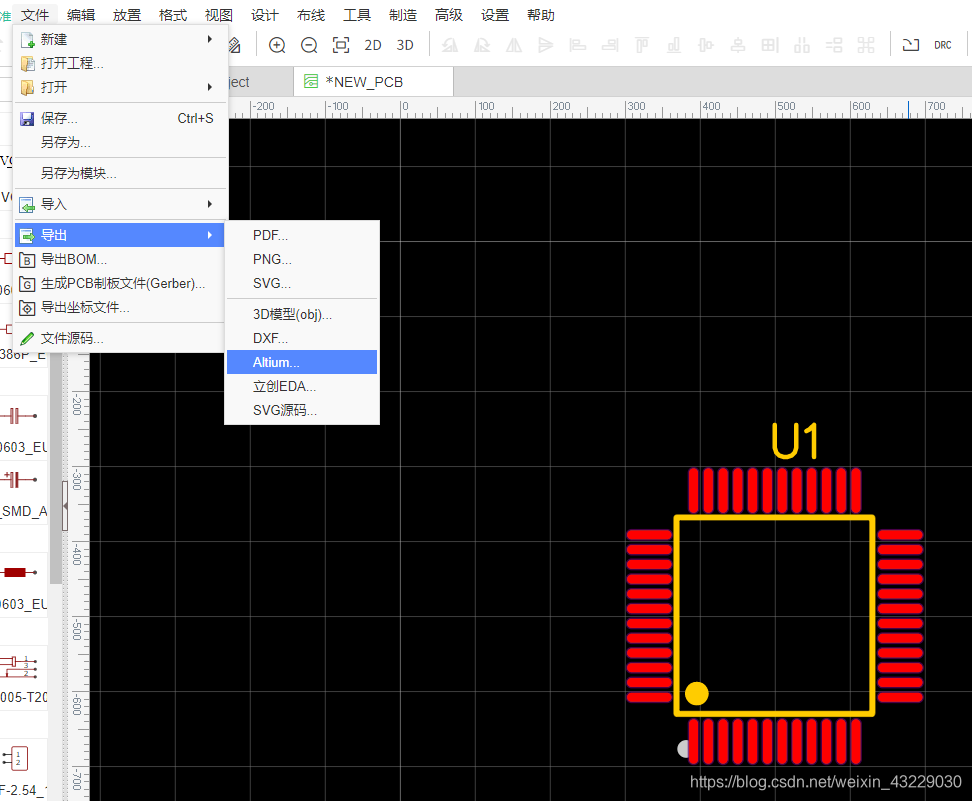Click the align top icon
The image size is (972, 801).
[x=642, y=45]
